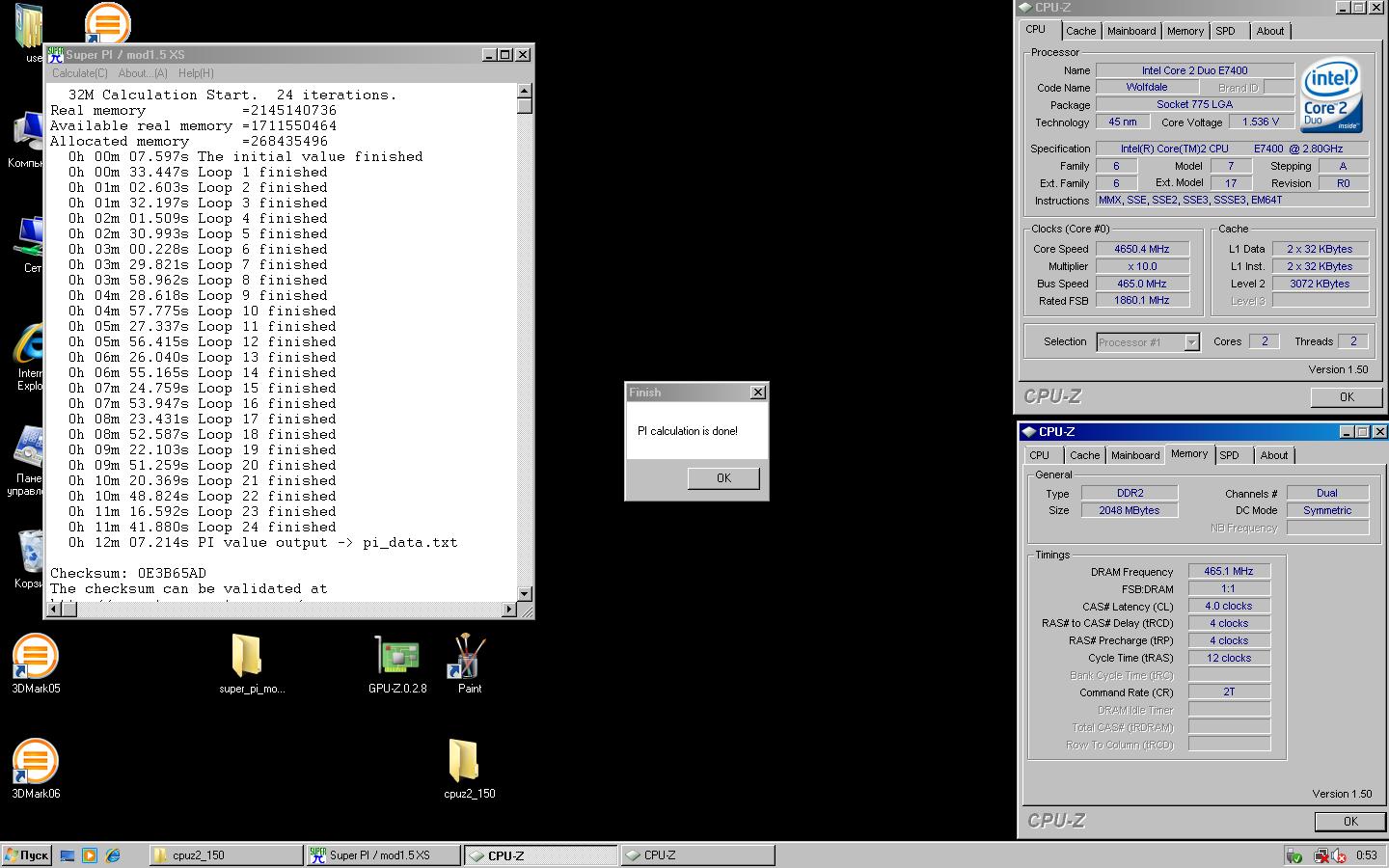Select the My Computer (Компьютер) desktop icon
The image size is (1389, 868).
(27, 141)
